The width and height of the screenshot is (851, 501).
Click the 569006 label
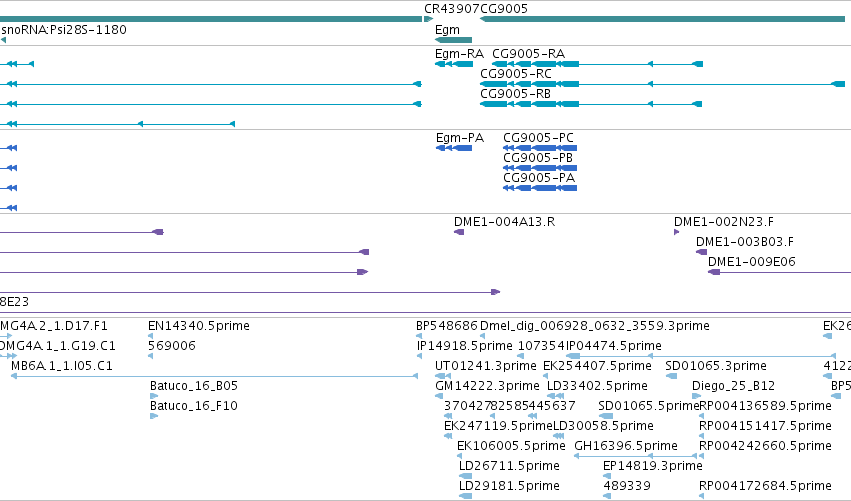(172, 346)
